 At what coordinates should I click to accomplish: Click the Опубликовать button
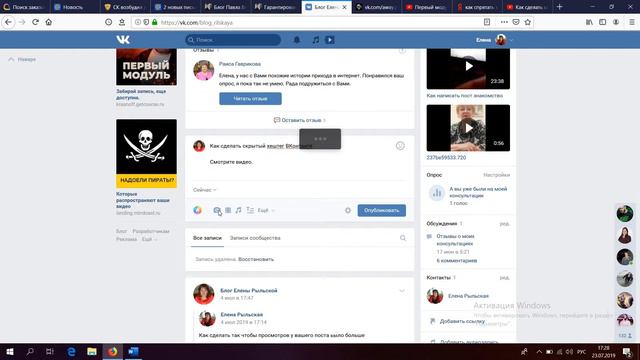382,210
